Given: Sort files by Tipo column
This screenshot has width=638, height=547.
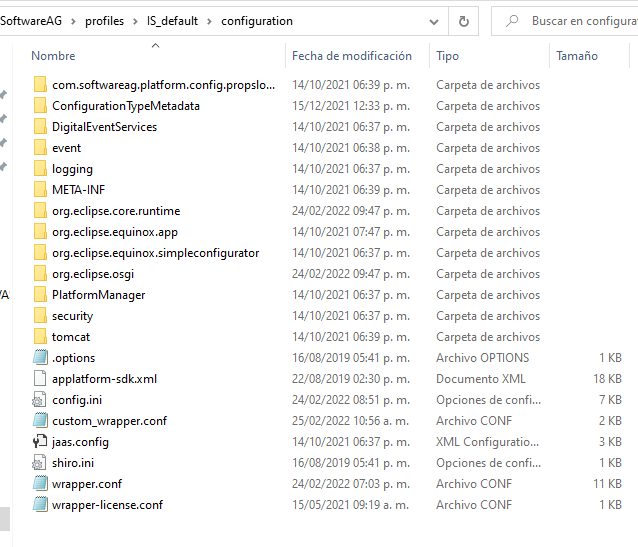Looking at the screenshot, I should point(447,56).
